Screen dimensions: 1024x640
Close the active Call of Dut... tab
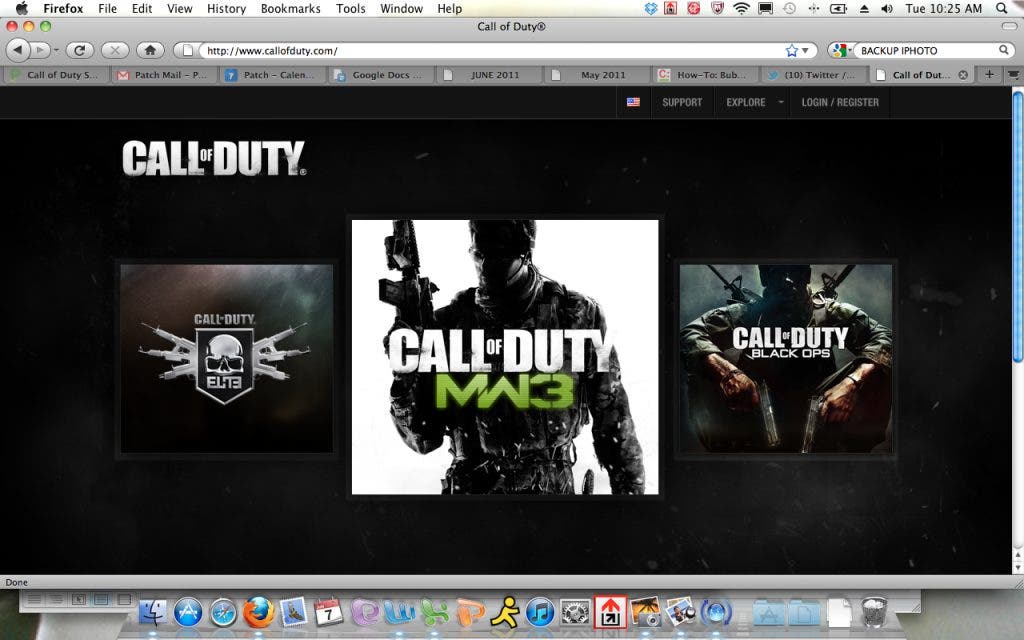[x=963, y=75]
